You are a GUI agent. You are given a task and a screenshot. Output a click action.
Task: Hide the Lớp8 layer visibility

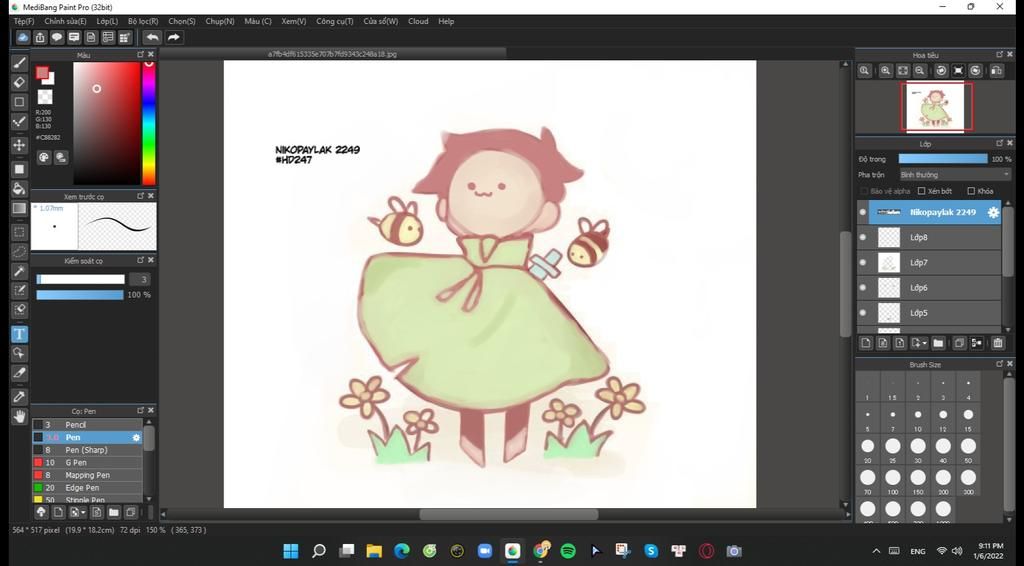(x=863, y=238)
